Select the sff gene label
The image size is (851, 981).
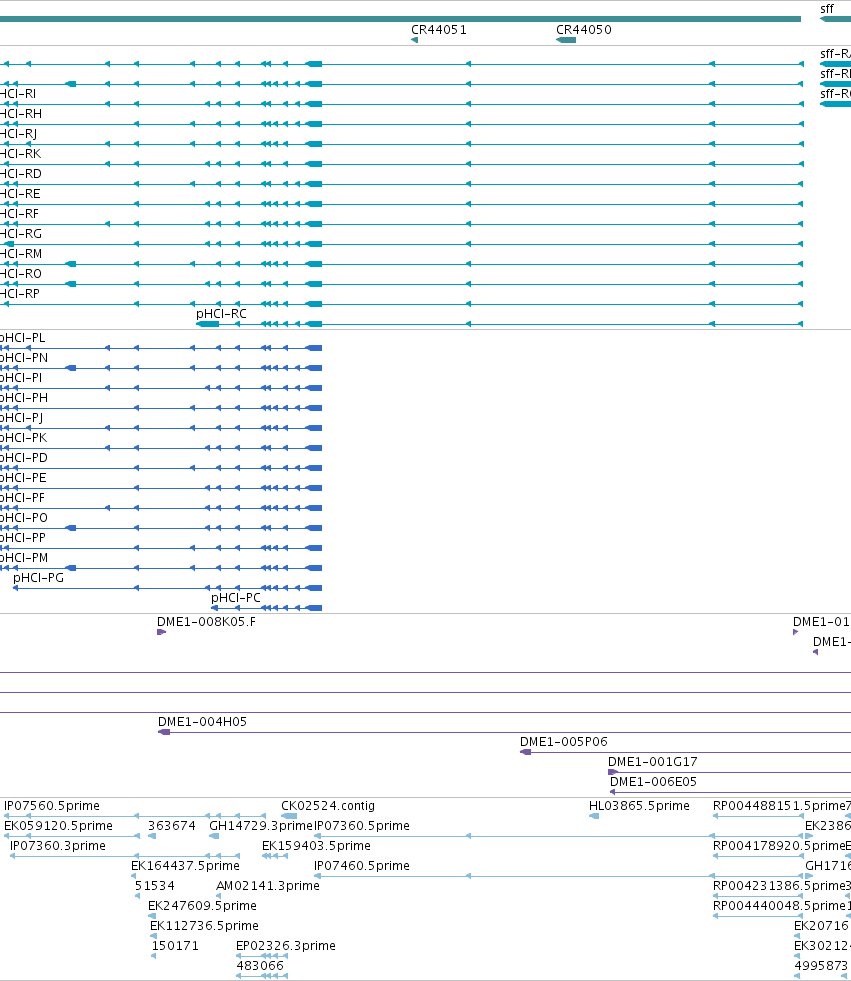pyautogui.click(x=827, y=9)
